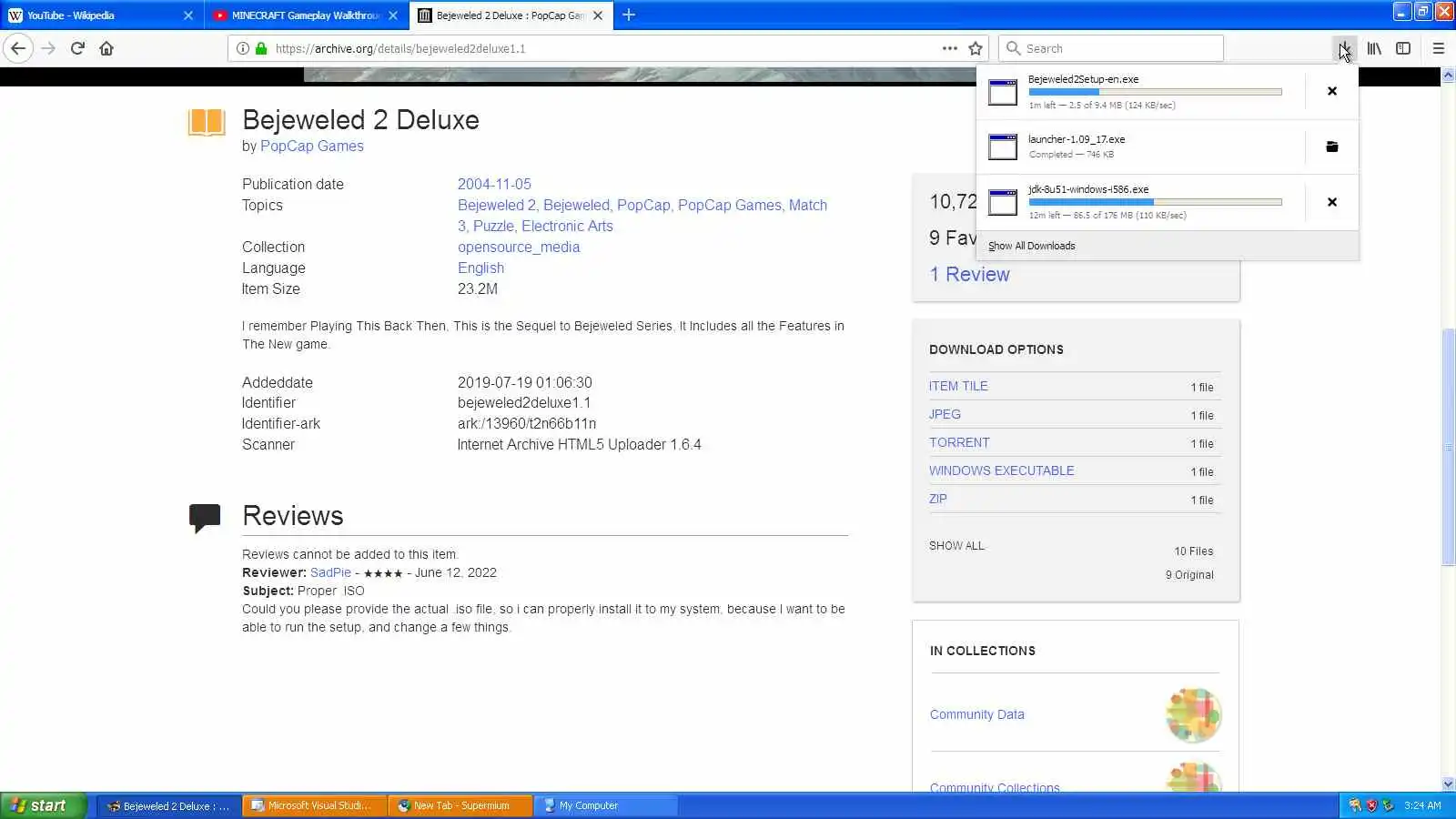
Task: Open the 2004-11-05 publication date link
Action: click(x=494, y=184)
